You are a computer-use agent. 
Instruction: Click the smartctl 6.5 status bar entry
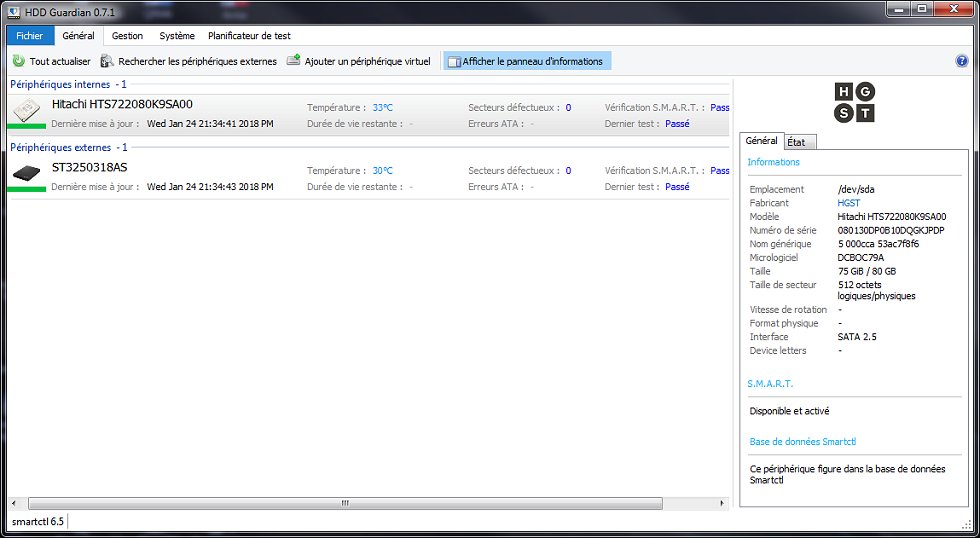click(x=38, y=521)
